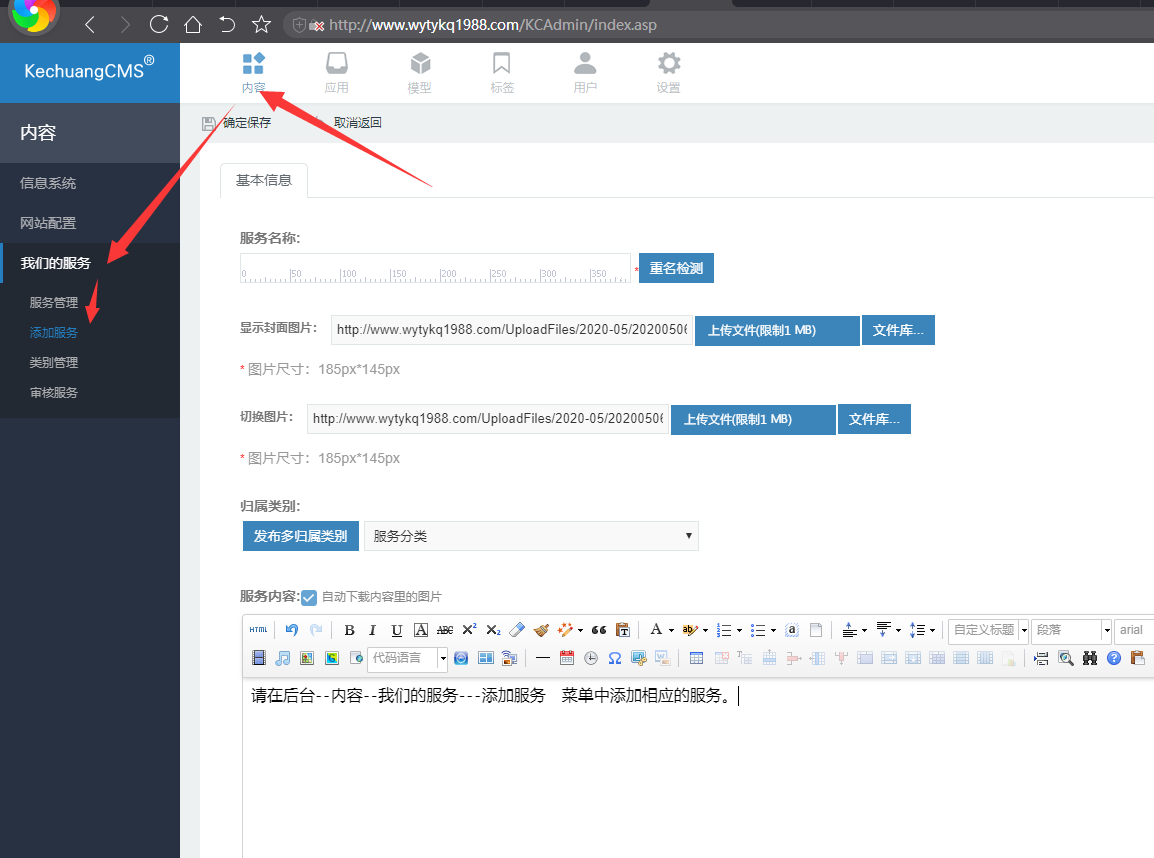This screenshot has width=1154, height=858.
Task: Click the 模型 cube icon
Action: (420, 73)
